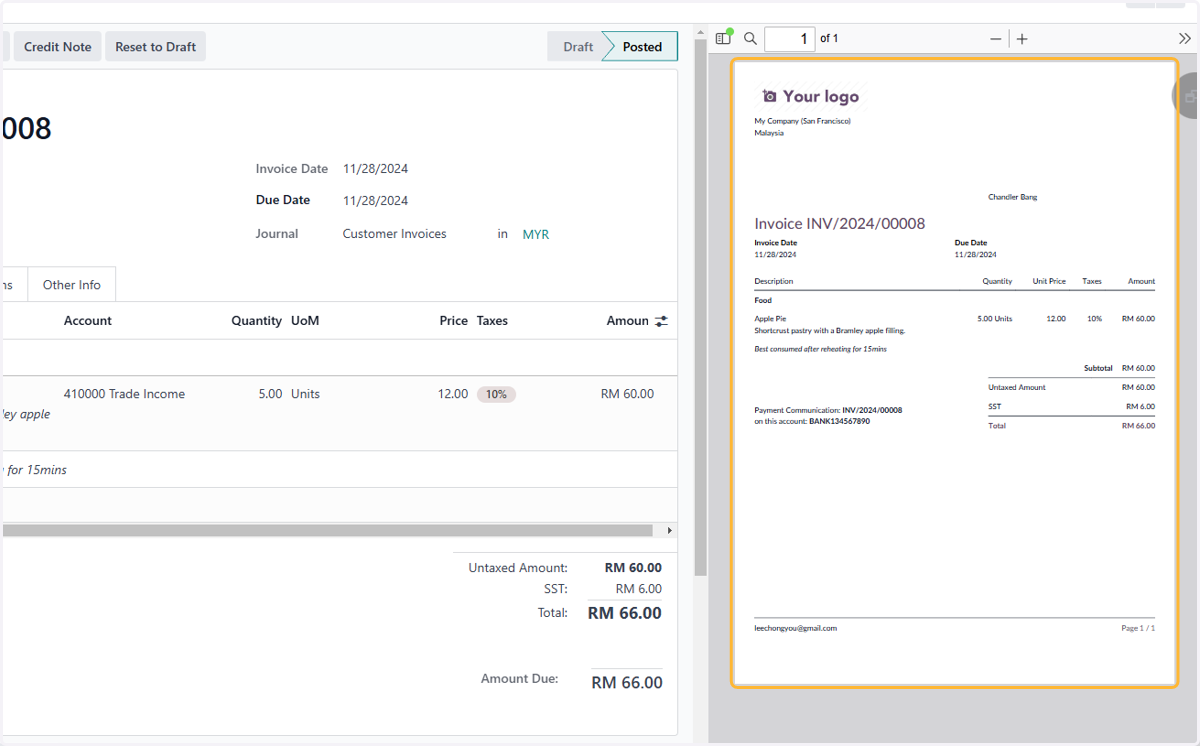Open PDF viewer more tools menu
1200x746 pixels.
point(1185,38)
